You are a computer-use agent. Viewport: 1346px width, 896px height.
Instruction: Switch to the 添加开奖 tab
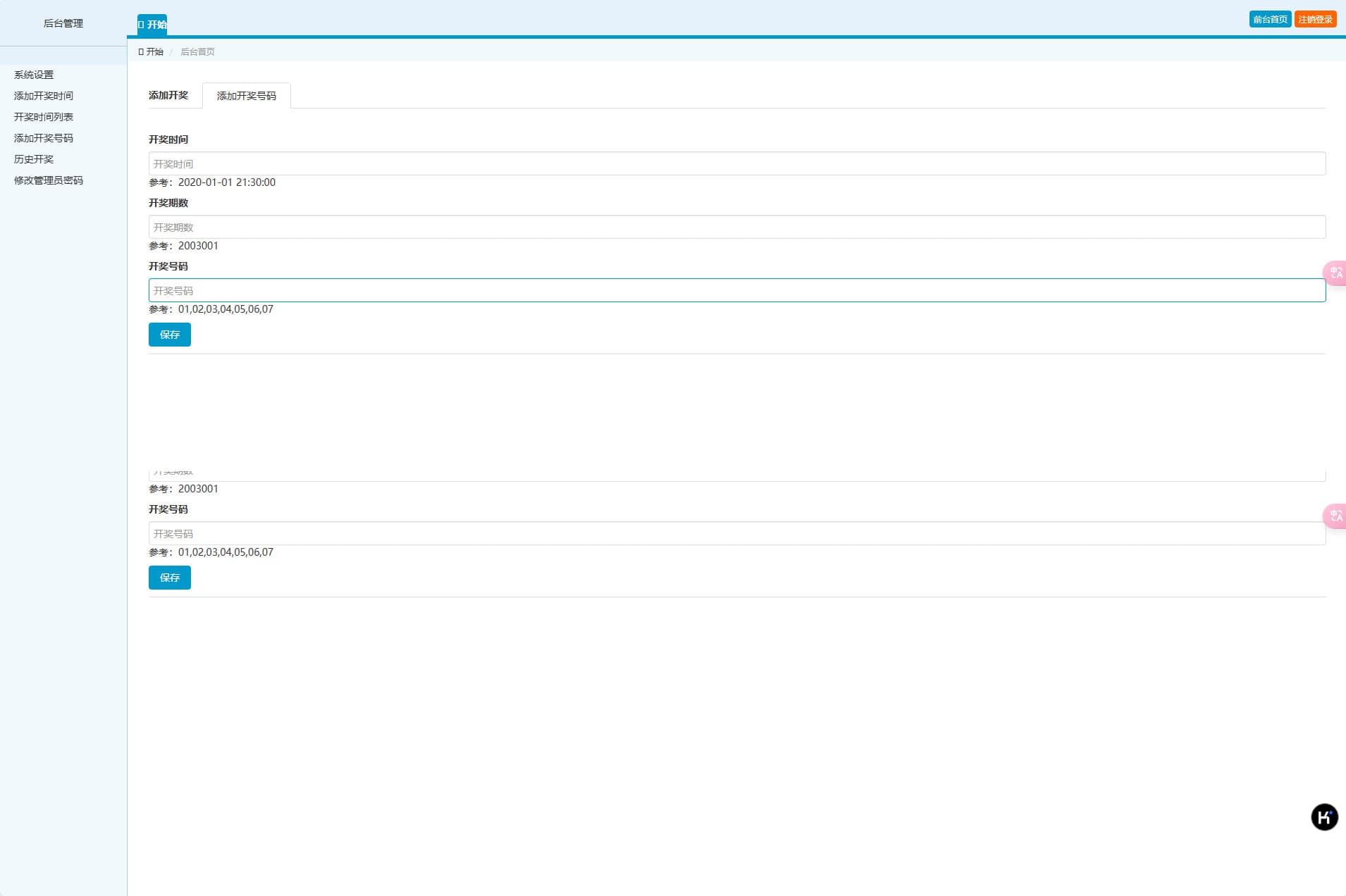168,95
